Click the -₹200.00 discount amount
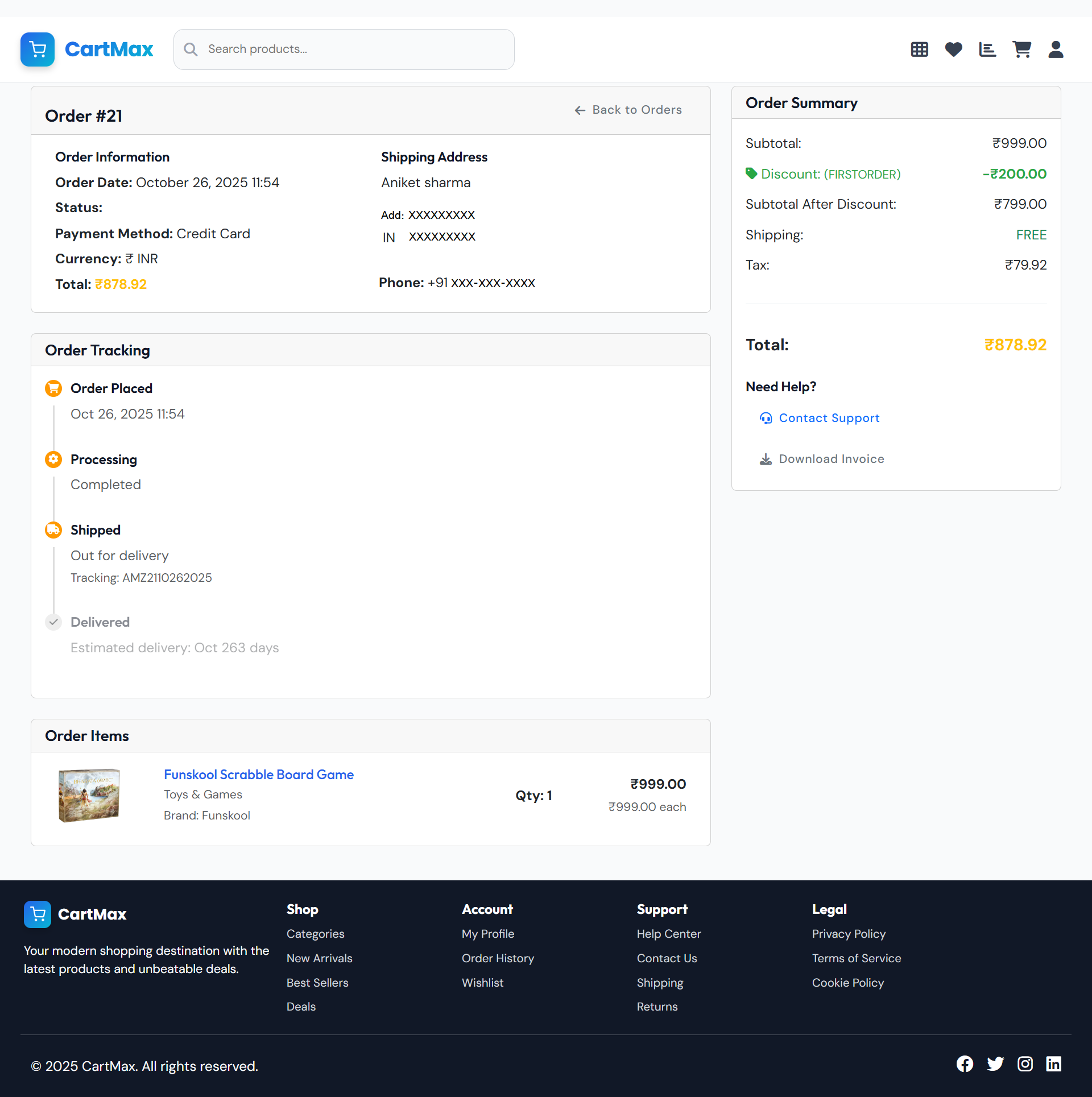 pyautogui.click(x=1015, y=174)
